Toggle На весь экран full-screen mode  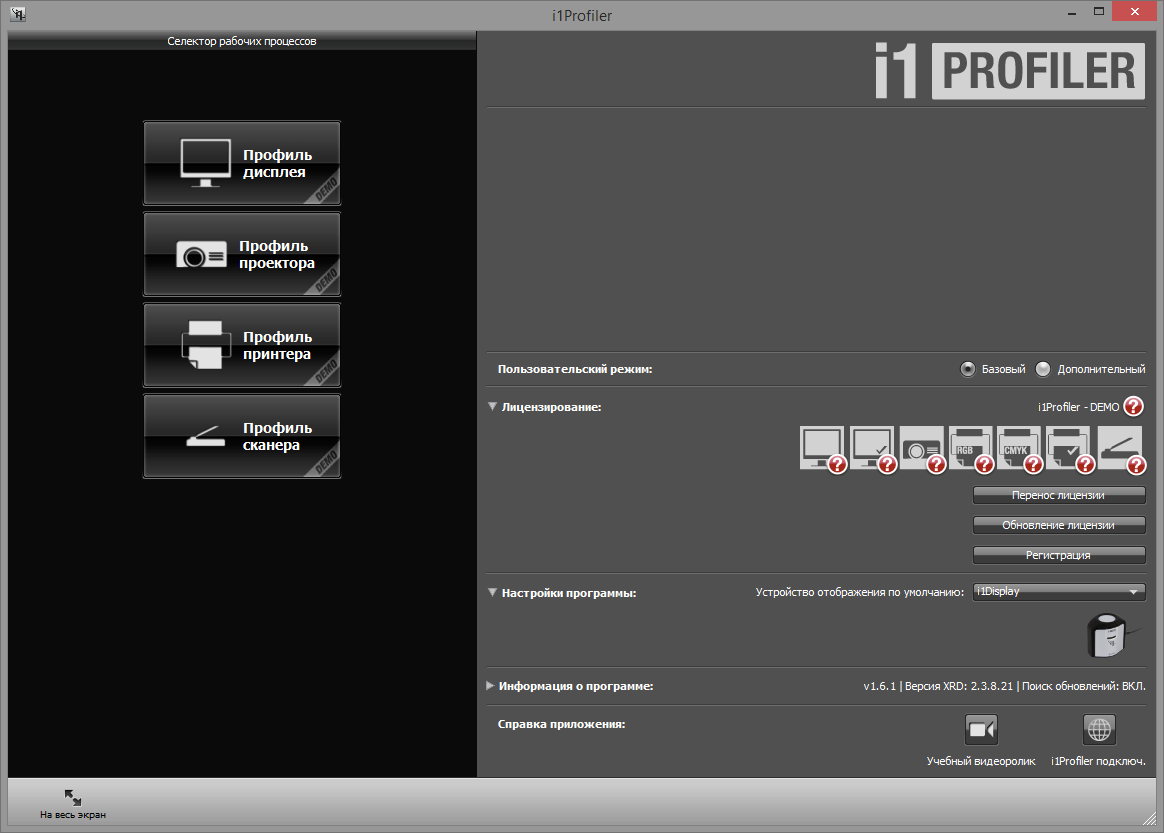click(73, 805)
